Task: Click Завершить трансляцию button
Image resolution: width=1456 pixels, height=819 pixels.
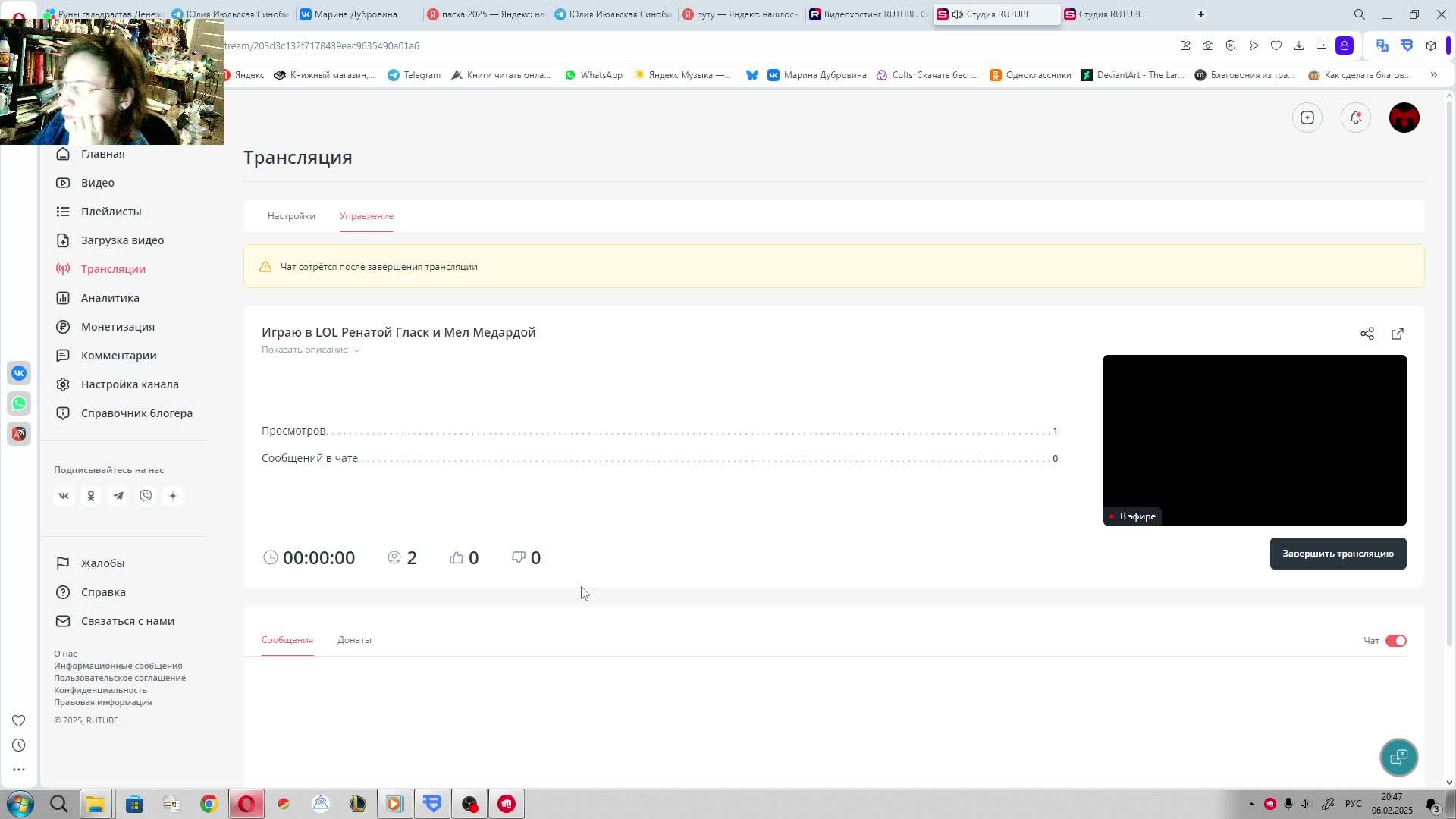Action: (x=1338, y=554)
